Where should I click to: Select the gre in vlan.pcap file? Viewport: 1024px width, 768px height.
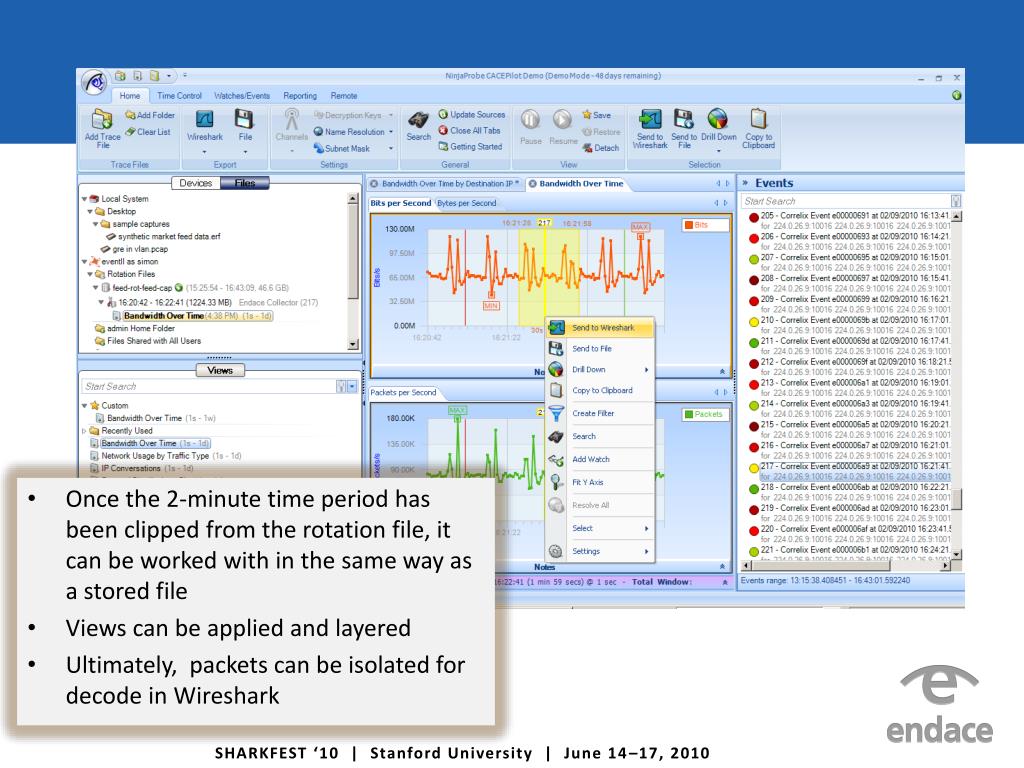pyautogui.click(x=134, y=249)
